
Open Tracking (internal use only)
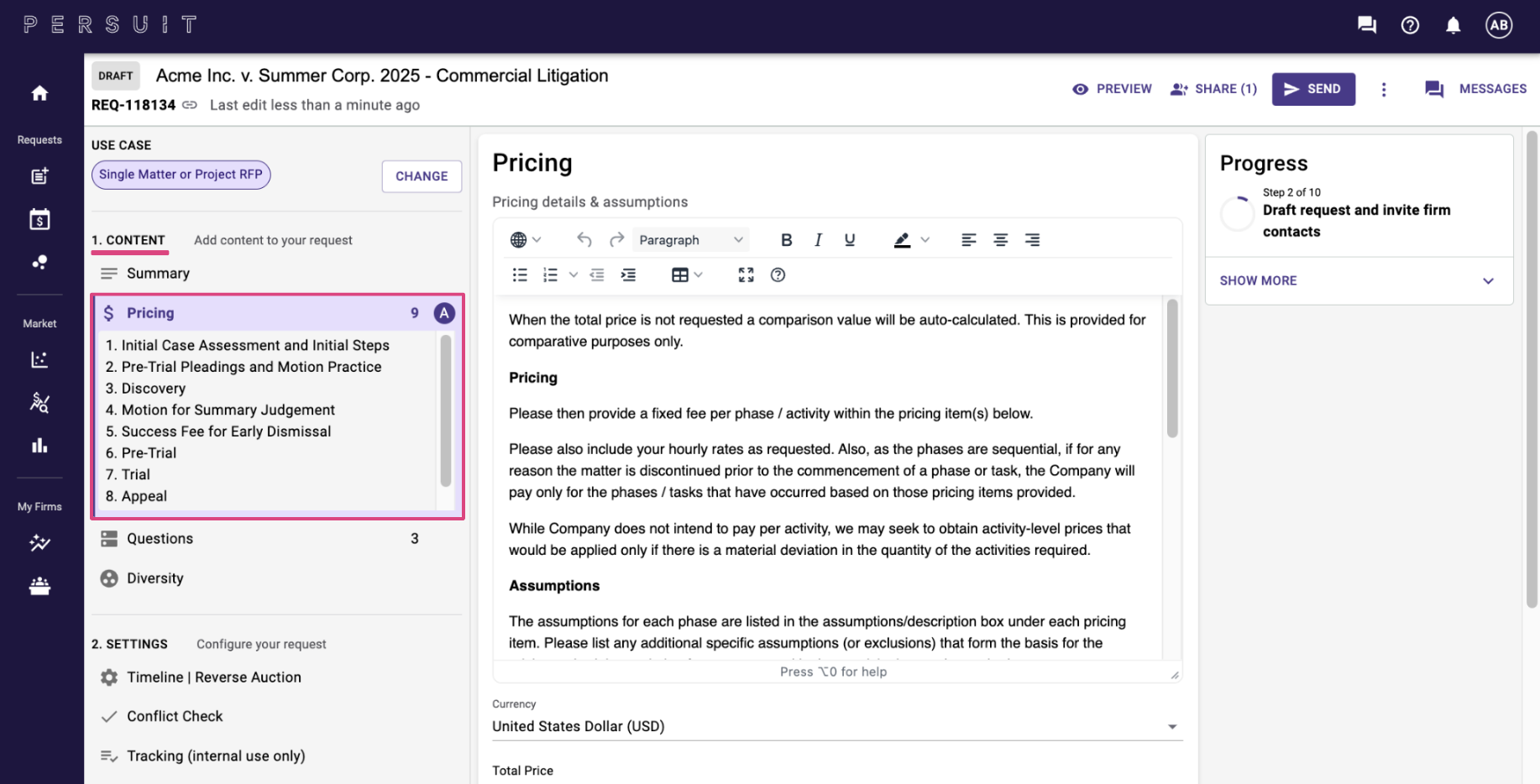pyautogui.click(x=216, y=756)
